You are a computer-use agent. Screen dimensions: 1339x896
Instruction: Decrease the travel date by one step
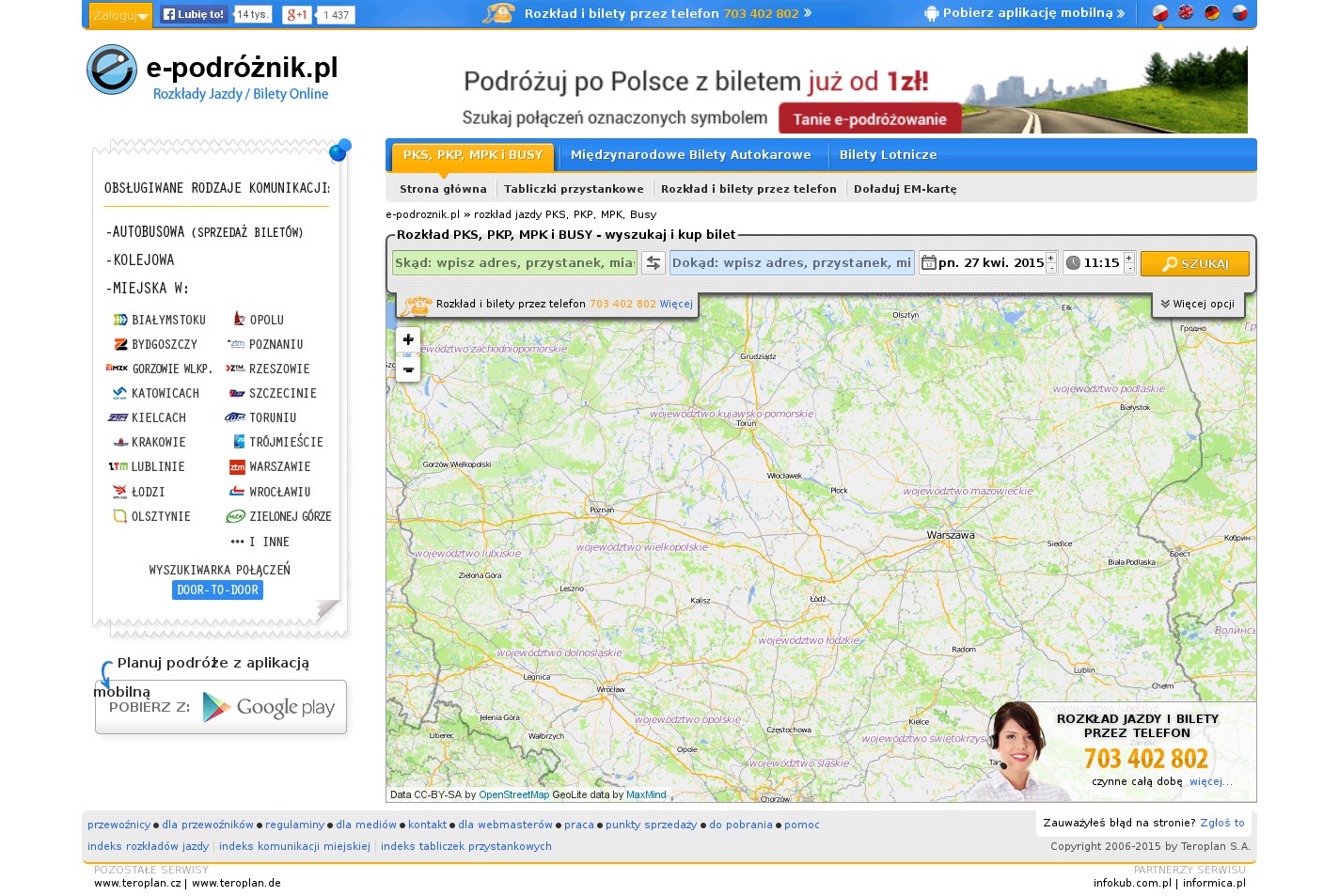point(1051,269)
